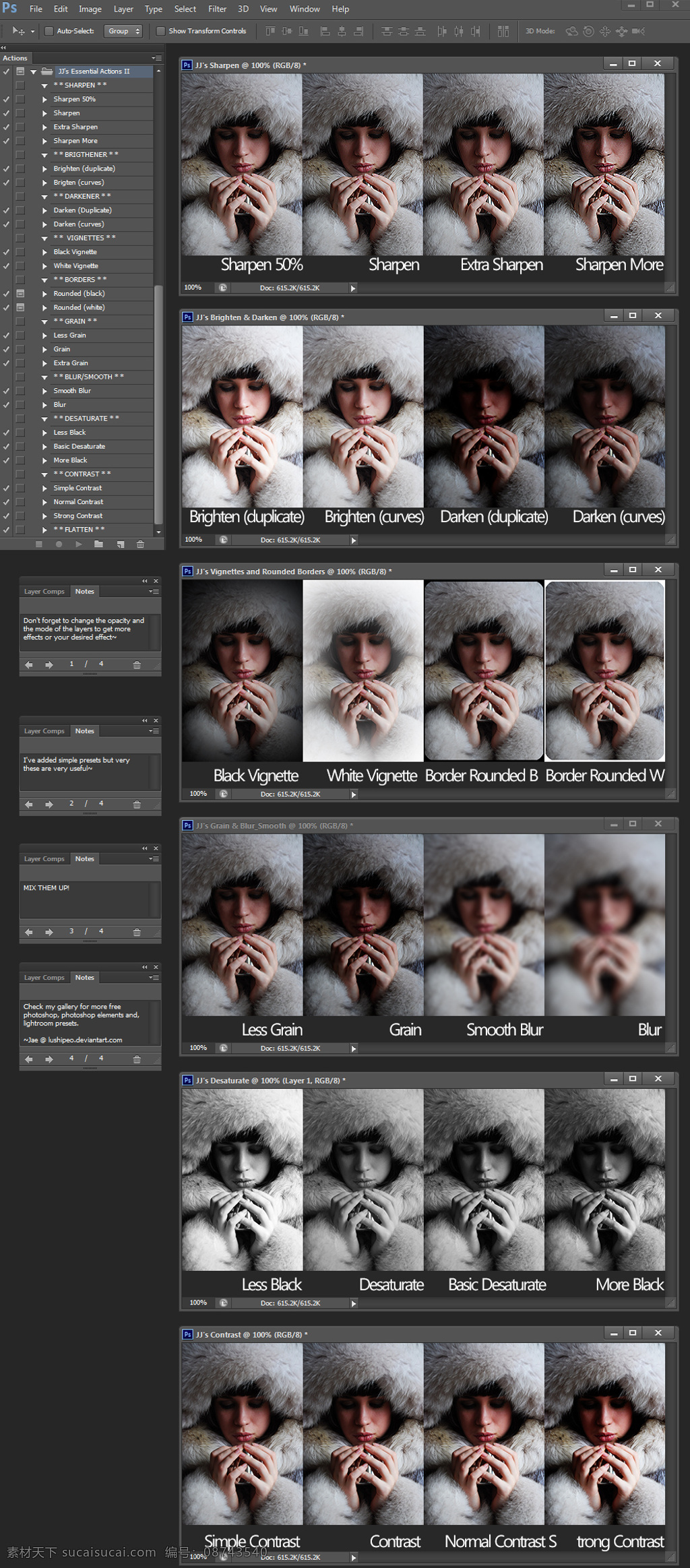Click the 3D rotate mode icon
690x1568 pixels.
point(571,31)
